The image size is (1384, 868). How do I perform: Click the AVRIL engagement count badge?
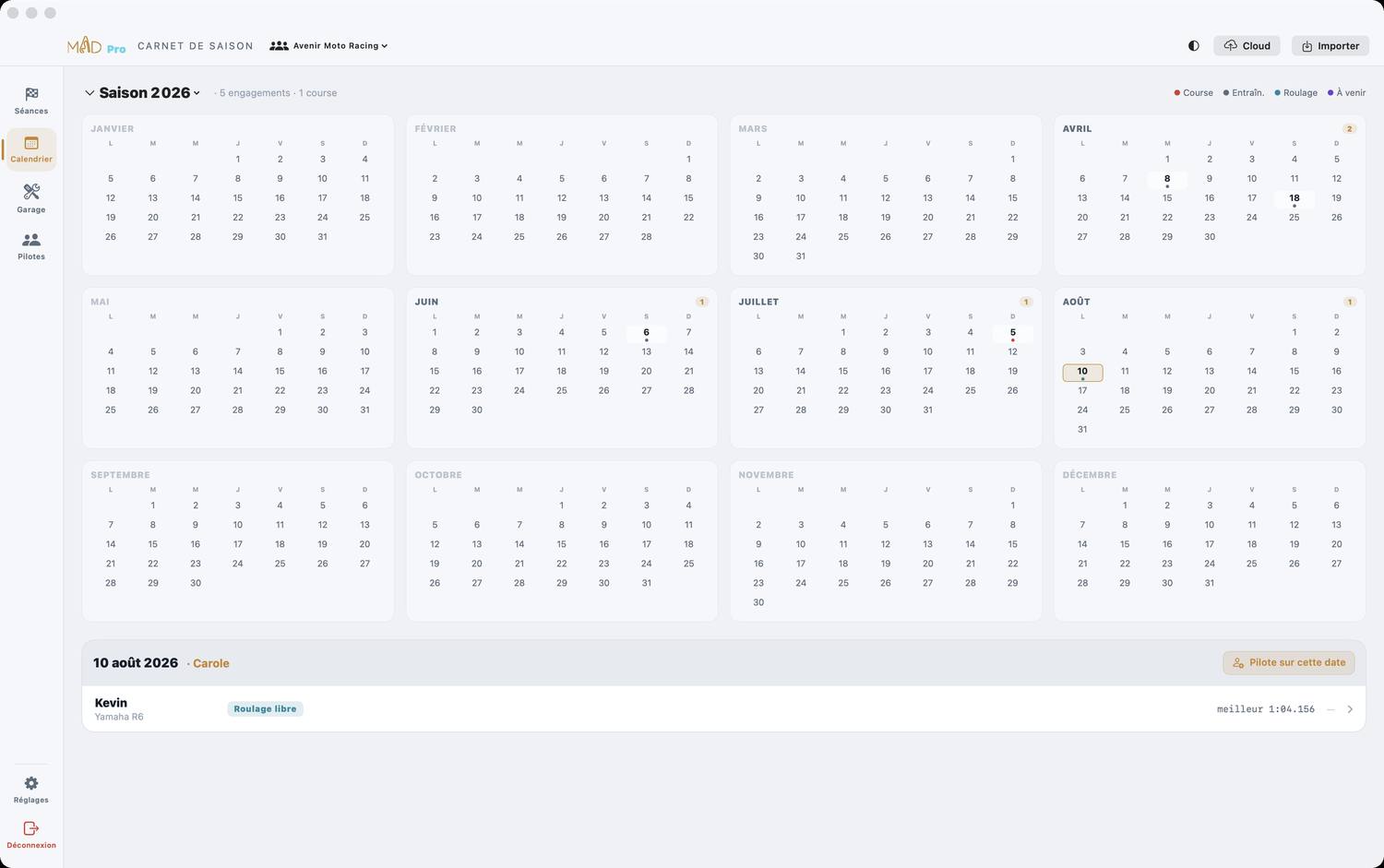click(x=1349, y=129)
